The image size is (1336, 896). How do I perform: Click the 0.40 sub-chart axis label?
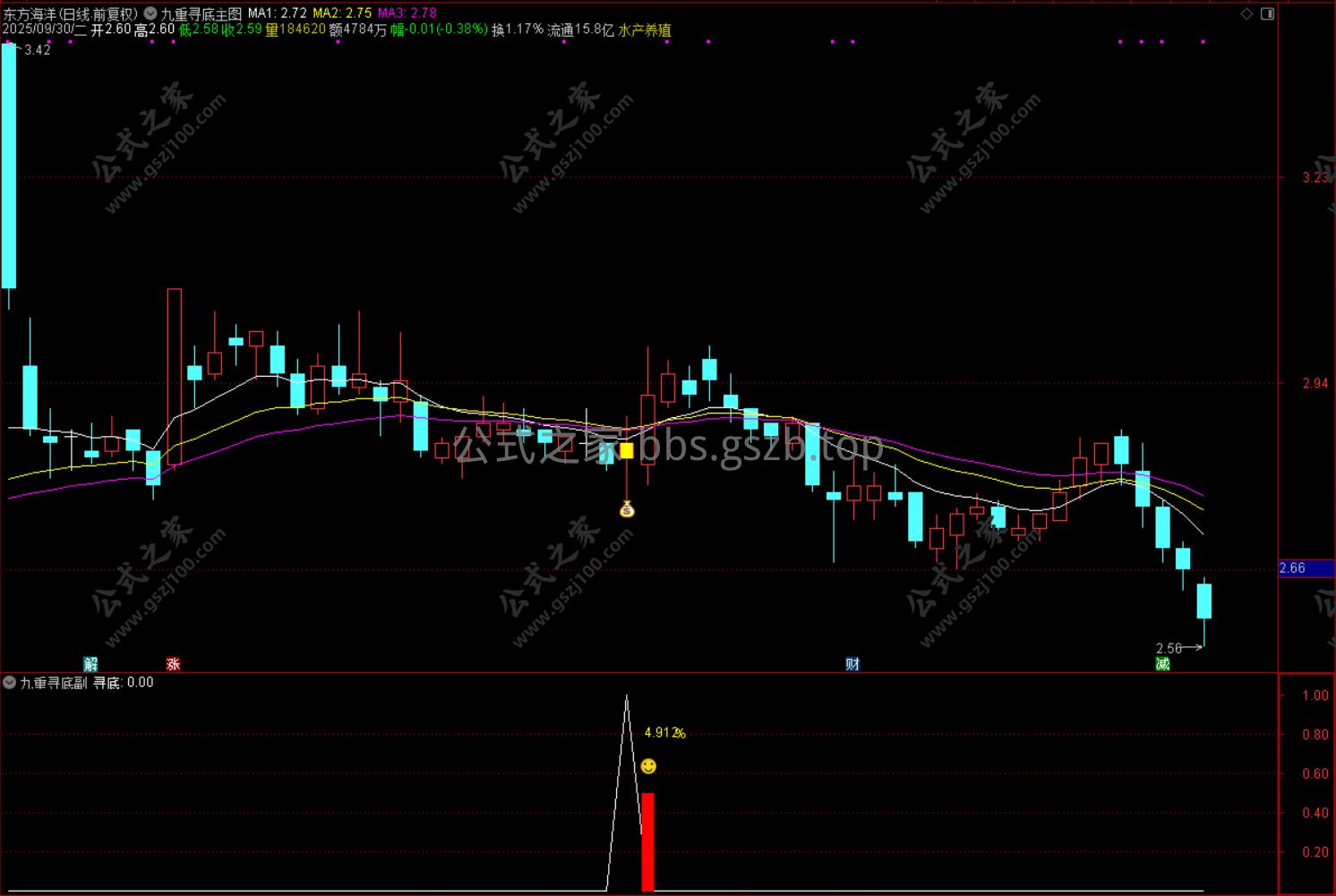[1315, 813]
